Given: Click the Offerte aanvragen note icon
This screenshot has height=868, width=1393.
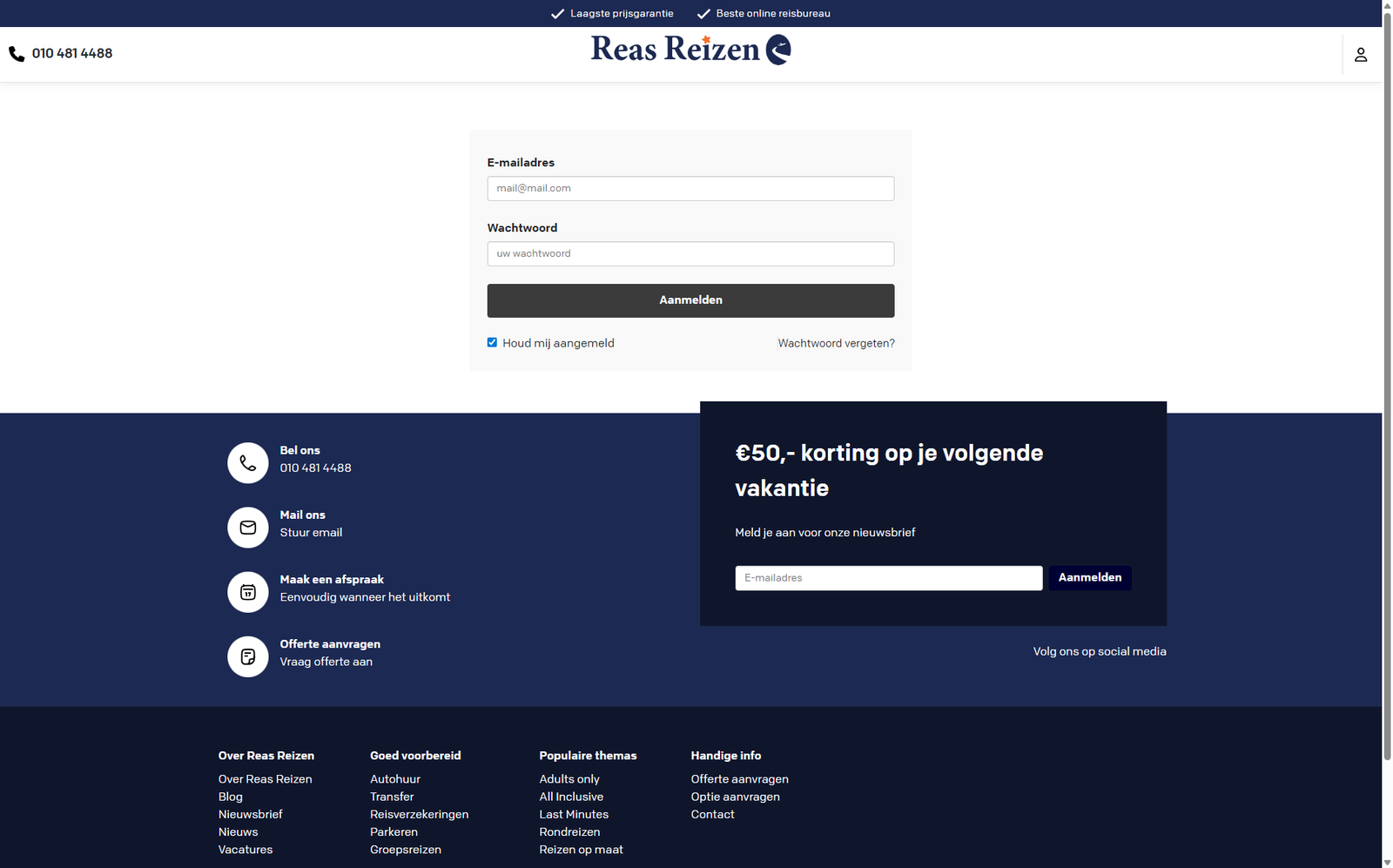Looking at the screenshot, I should coord(248,656).
